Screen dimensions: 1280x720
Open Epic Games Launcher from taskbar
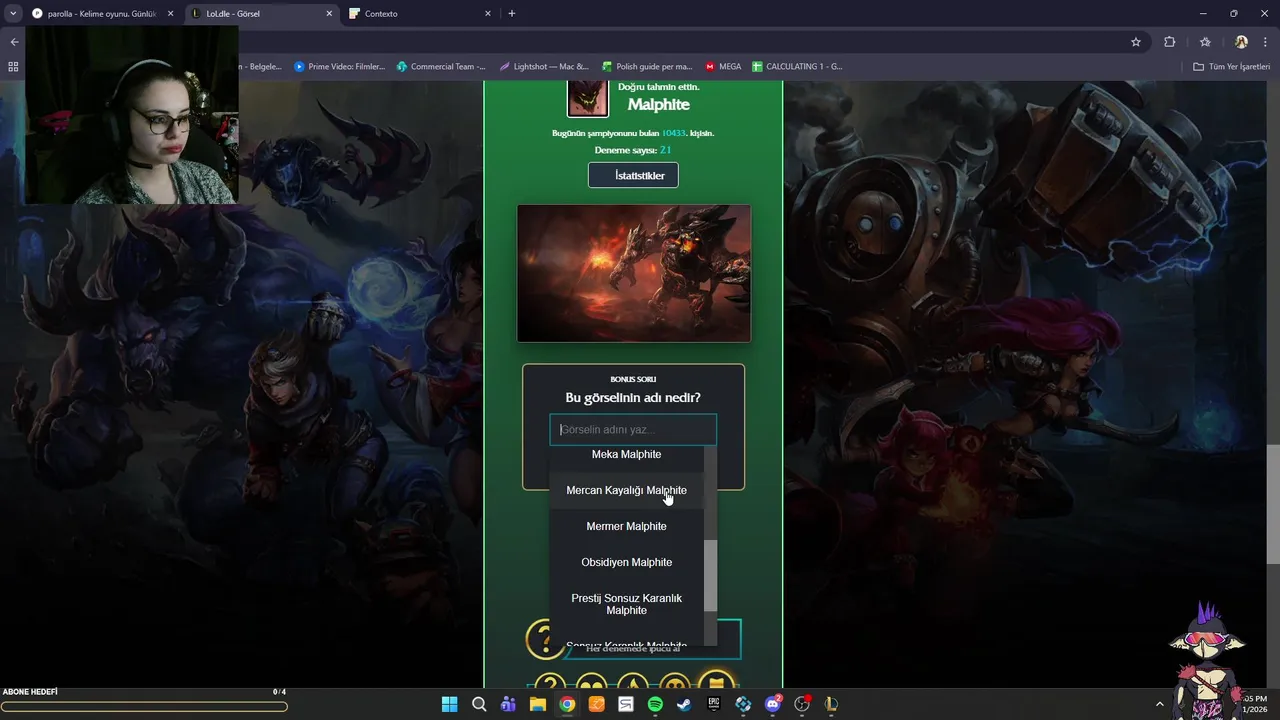coord(714,704)
